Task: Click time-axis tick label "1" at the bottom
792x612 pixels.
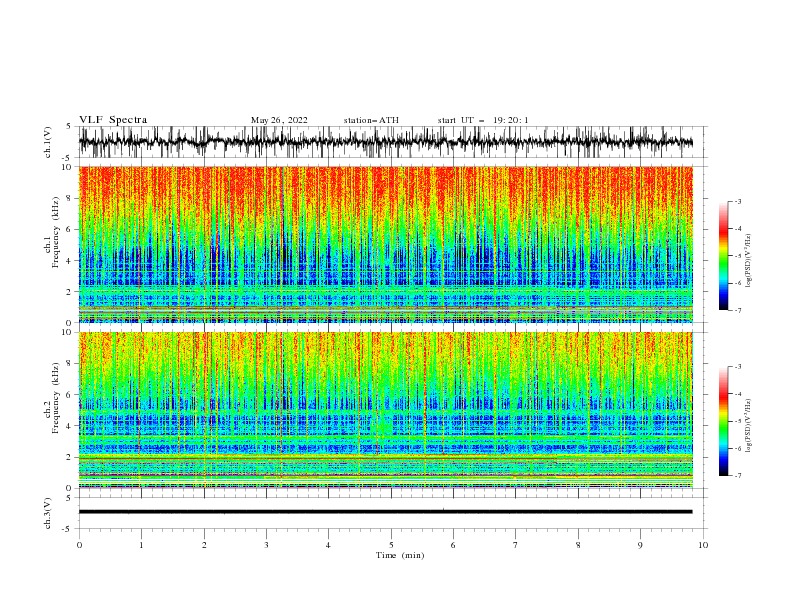Action: coord(141,545)
